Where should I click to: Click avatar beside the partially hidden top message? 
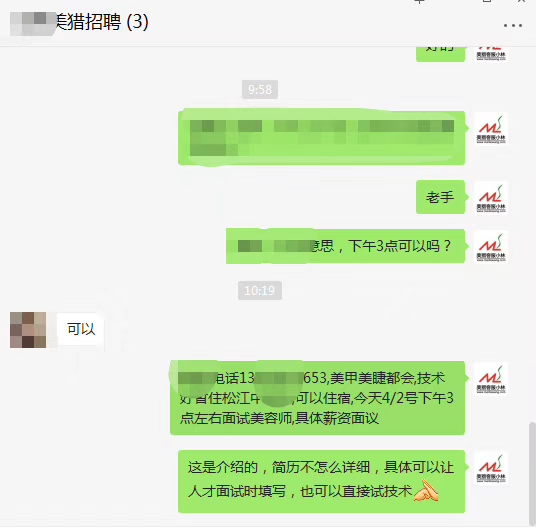(491, 55)
